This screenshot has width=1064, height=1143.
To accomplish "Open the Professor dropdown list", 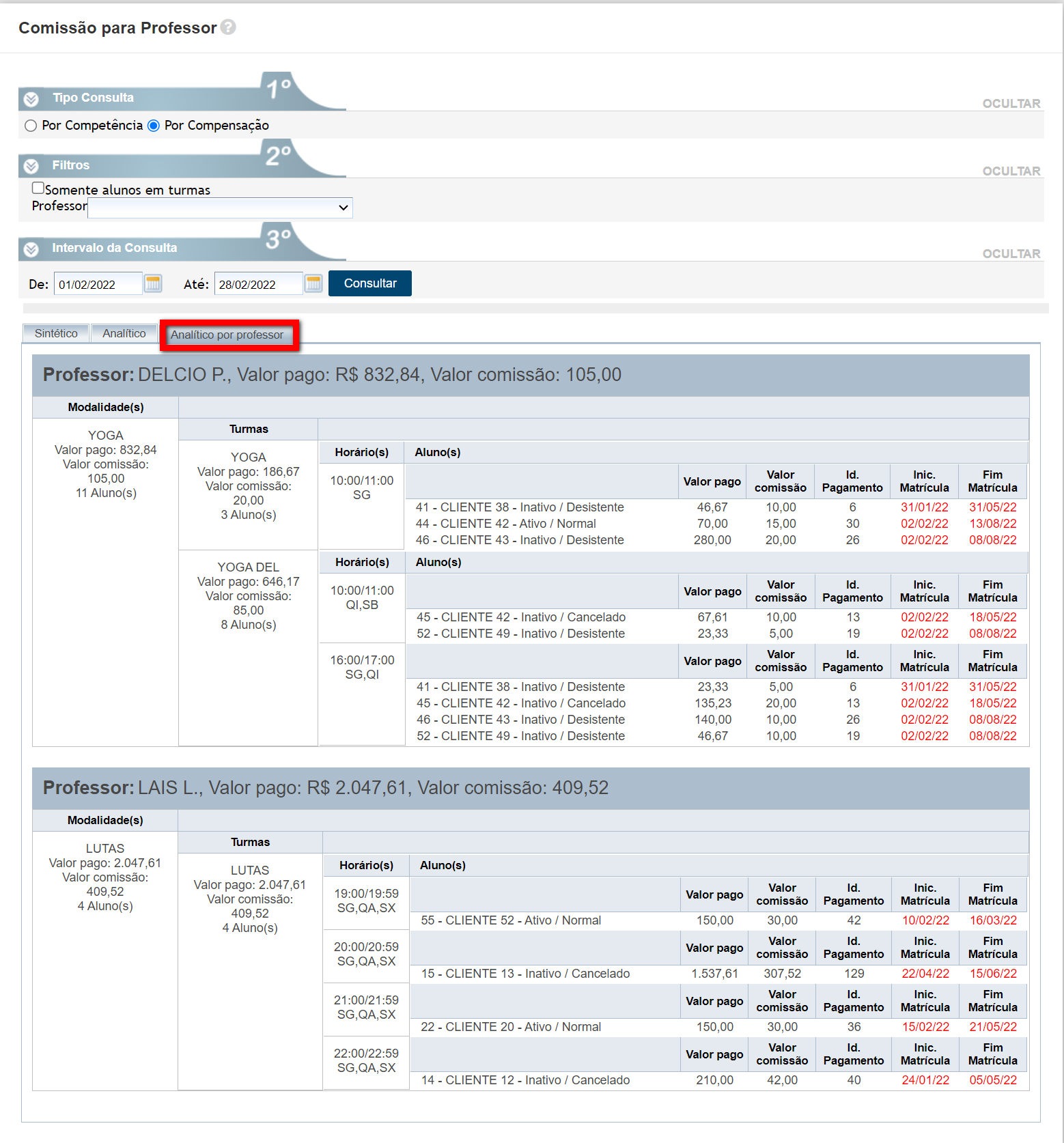I will pyautogui.click(x=220, y=208).
